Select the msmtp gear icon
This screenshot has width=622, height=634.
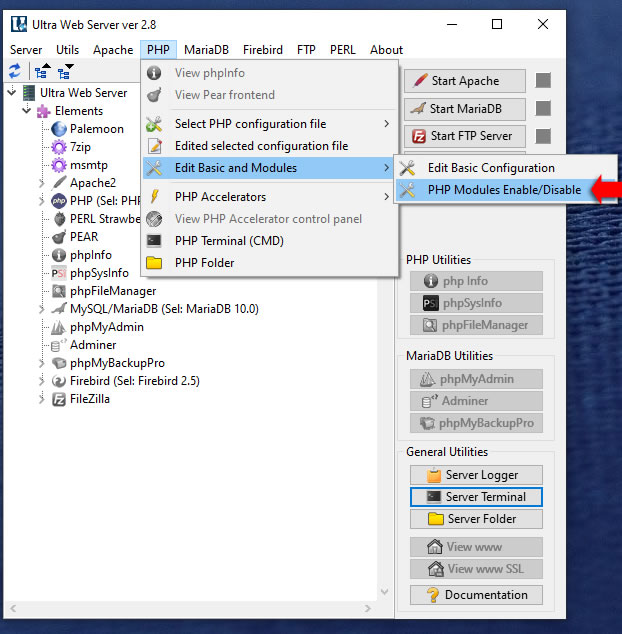pos(59,165)
